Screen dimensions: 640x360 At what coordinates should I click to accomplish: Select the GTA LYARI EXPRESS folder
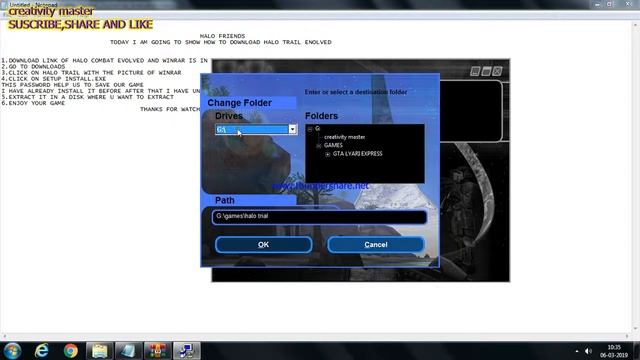tap(358, 154)
